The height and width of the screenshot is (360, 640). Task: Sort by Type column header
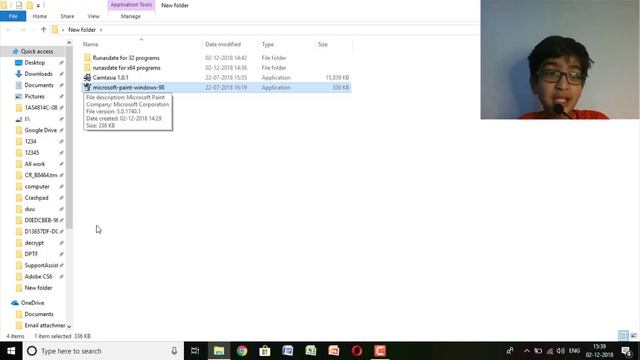(x=268, y=44)
